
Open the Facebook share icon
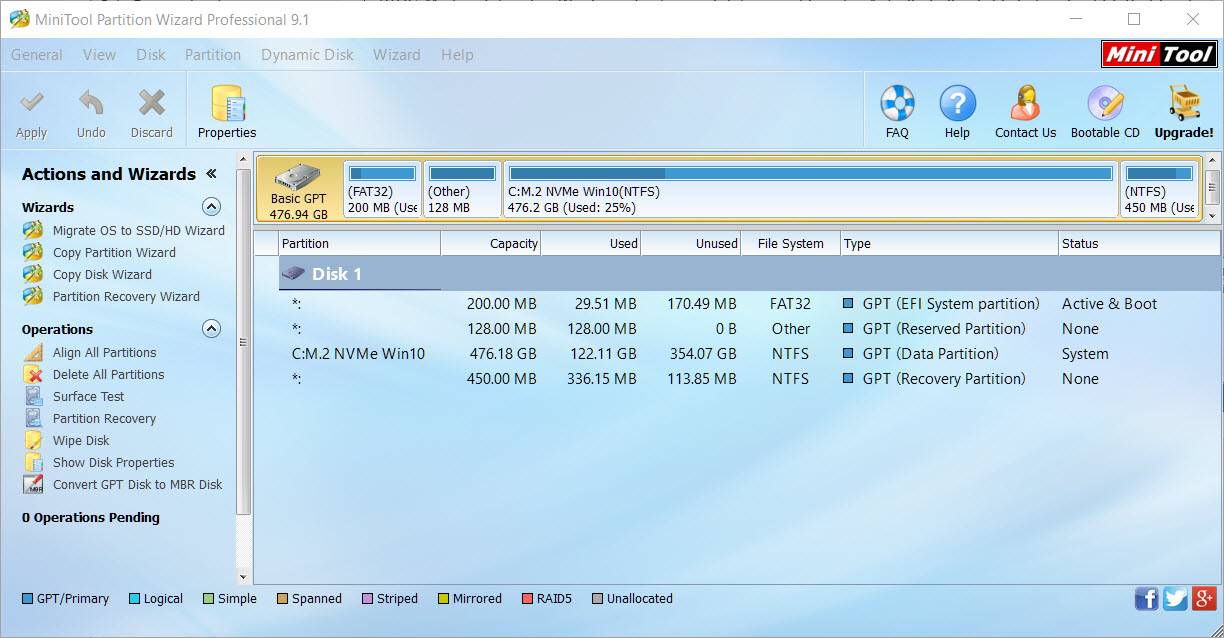pyautogui.click(x=1146, y=598)
